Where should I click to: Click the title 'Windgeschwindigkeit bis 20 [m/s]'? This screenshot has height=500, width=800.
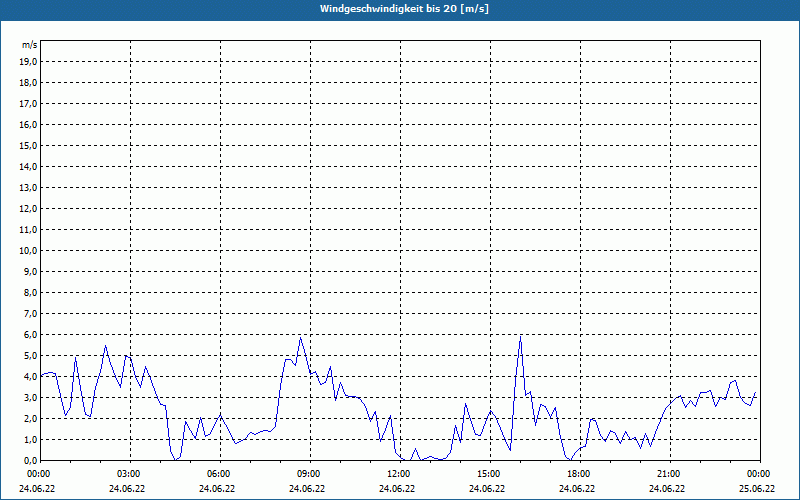click(x=404, y=9)
